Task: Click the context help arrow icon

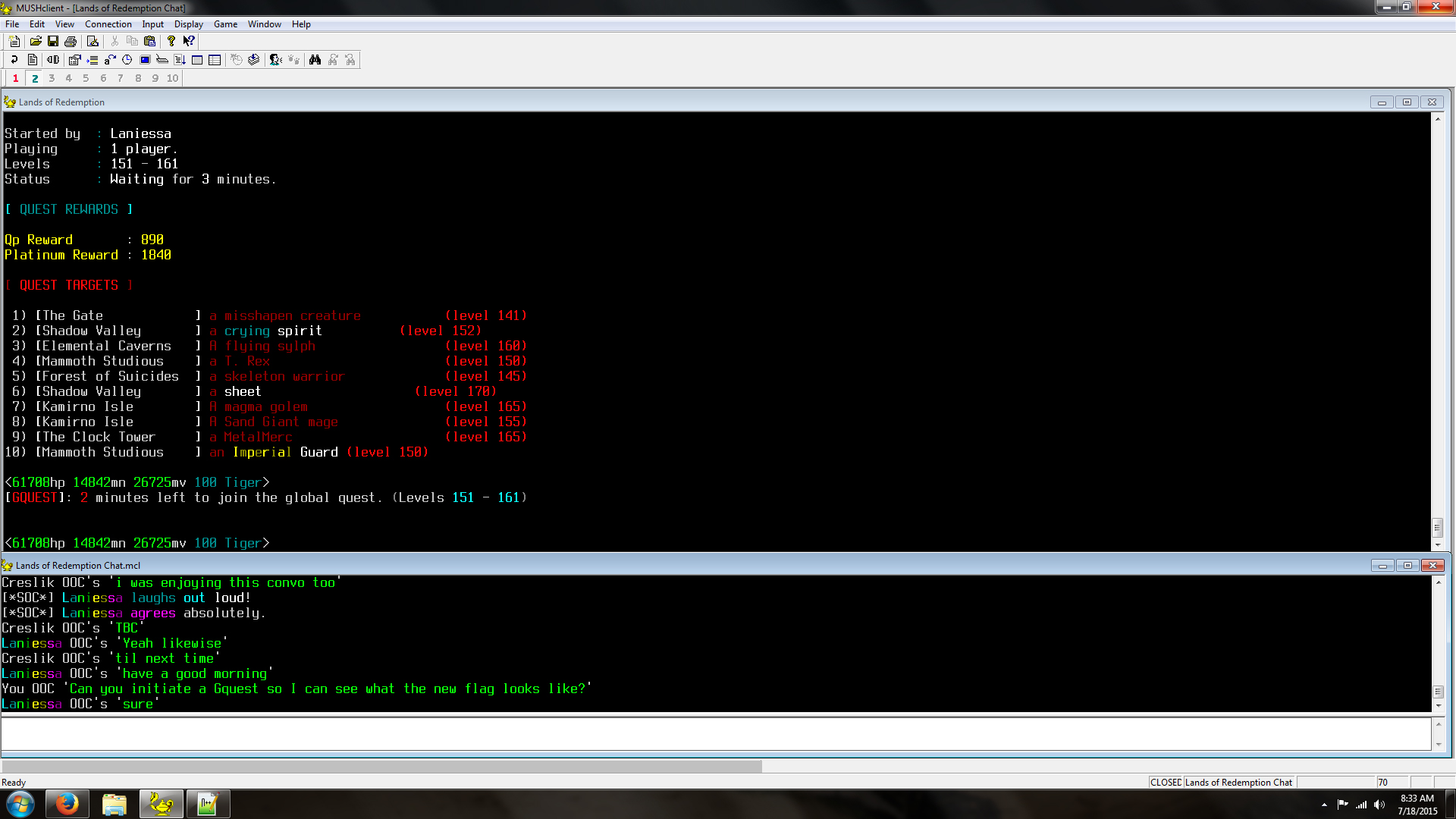Action: [189, 41]
